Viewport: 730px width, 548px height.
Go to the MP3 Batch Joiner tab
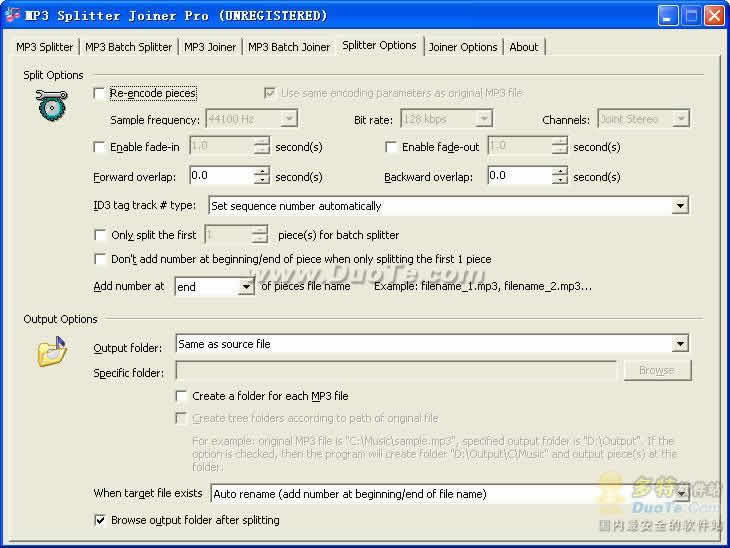click(x=288, y=47)
